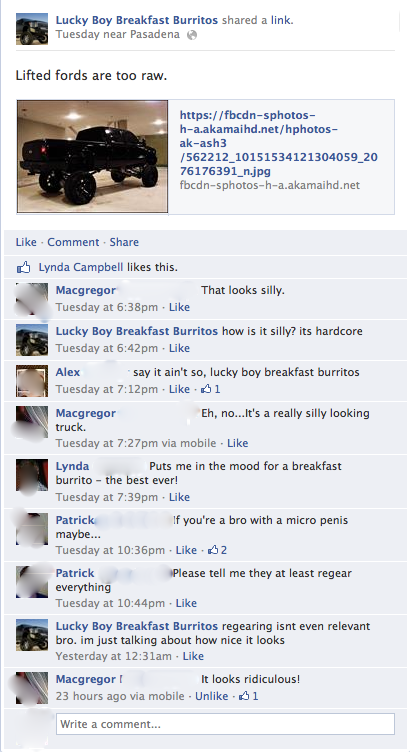Click thumbs-up count on Patrick's 10:36pm comment

coord(217,550)
